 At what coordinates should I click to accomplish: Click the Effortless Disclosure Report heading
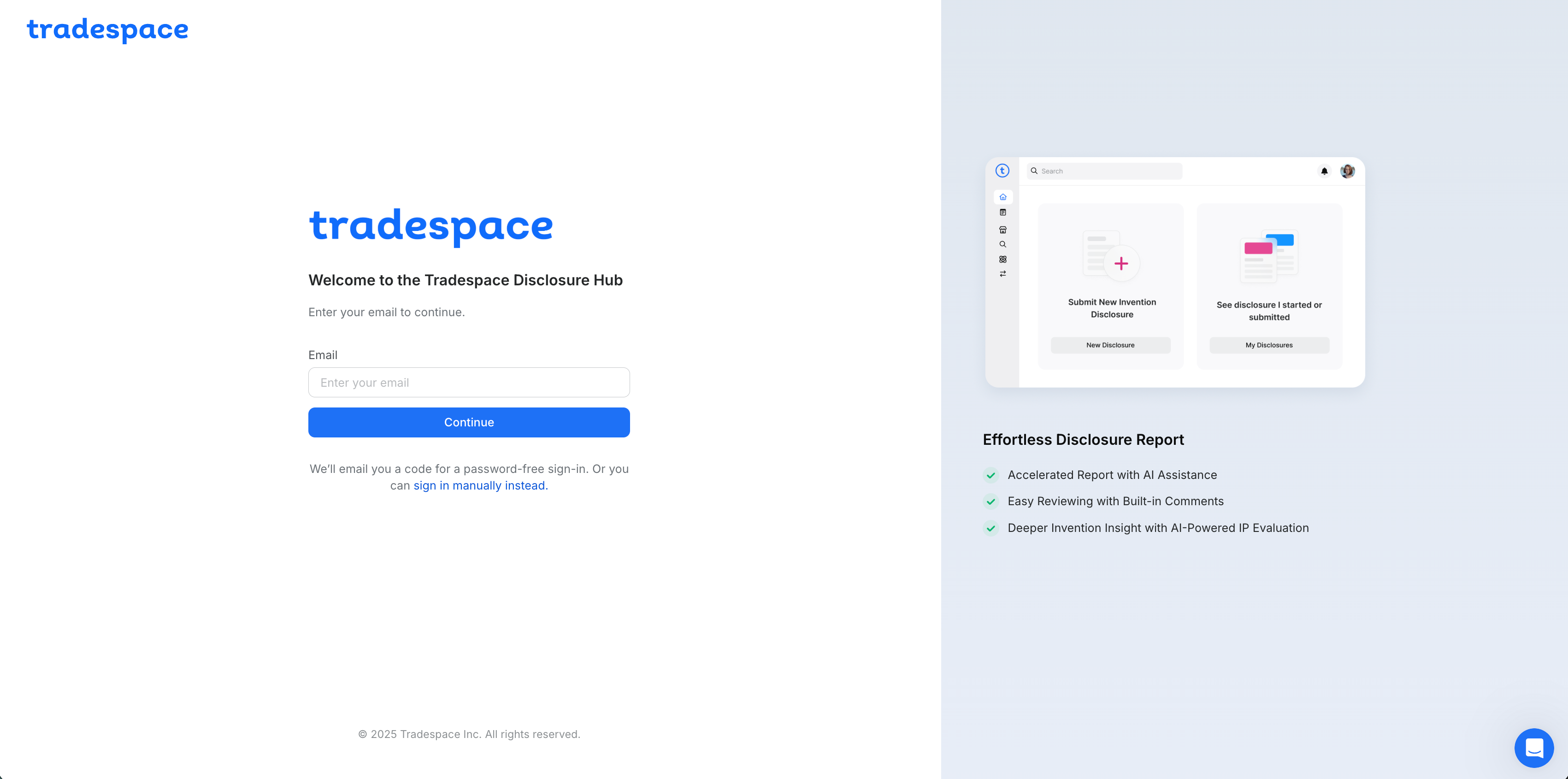point(1083,439)
